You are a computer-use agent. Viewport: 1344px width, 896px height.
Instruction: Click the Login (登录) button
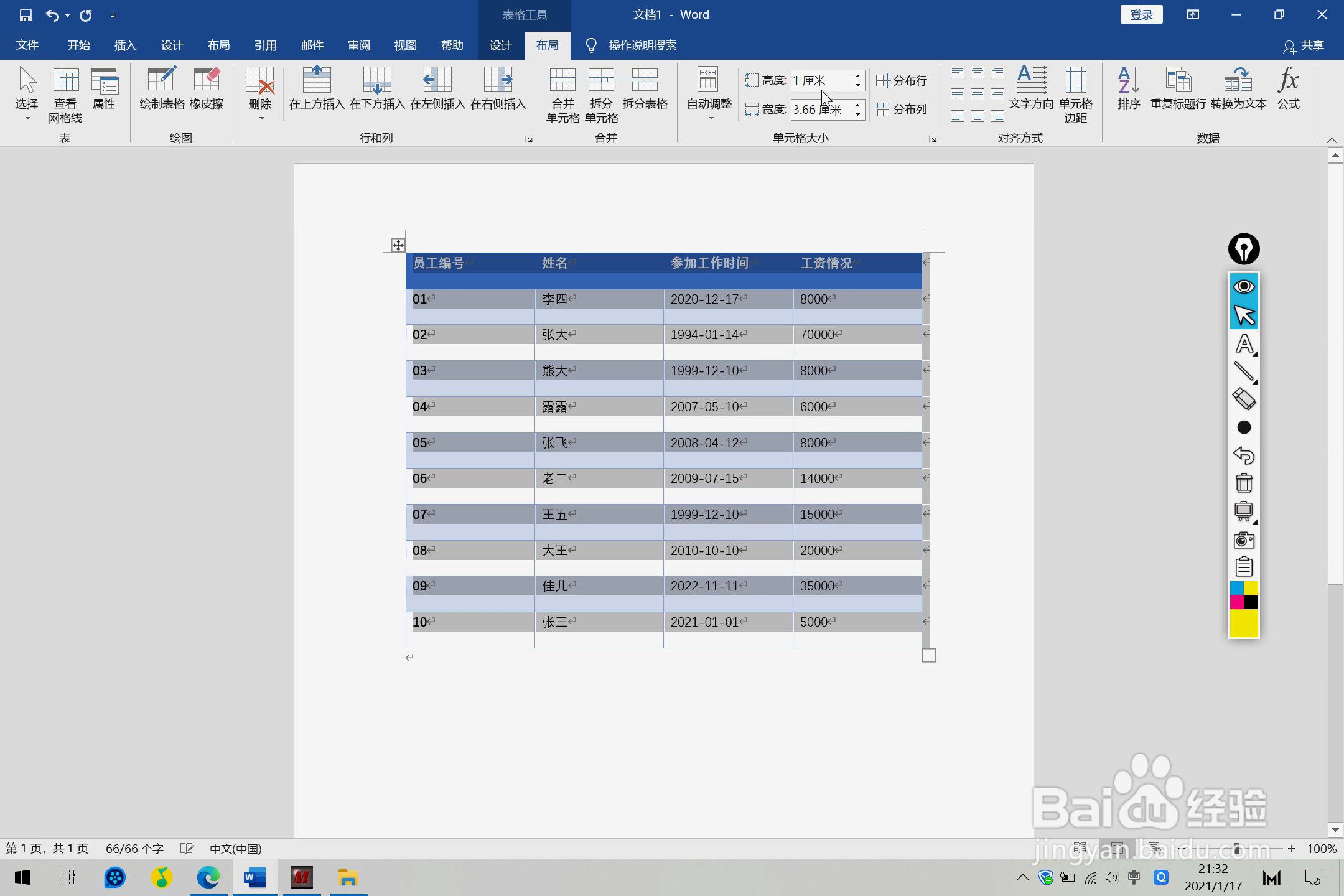1141,15
